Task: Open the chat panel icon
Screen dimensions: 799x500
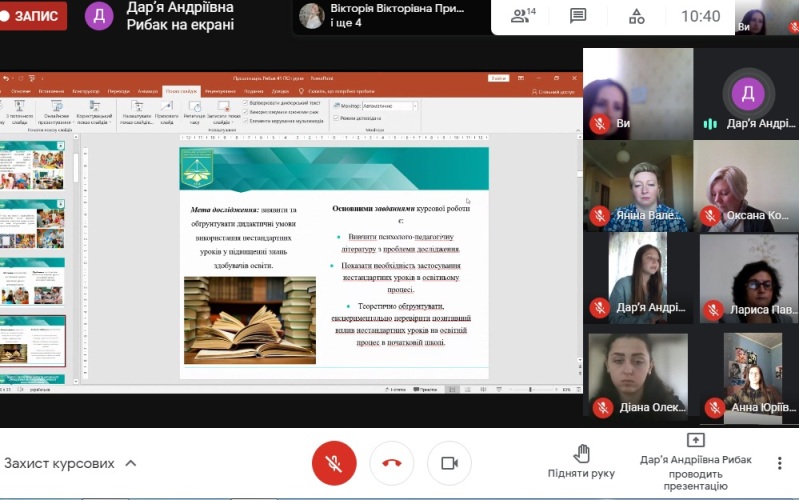Action: pyautogui.click(x=578, y=16)
